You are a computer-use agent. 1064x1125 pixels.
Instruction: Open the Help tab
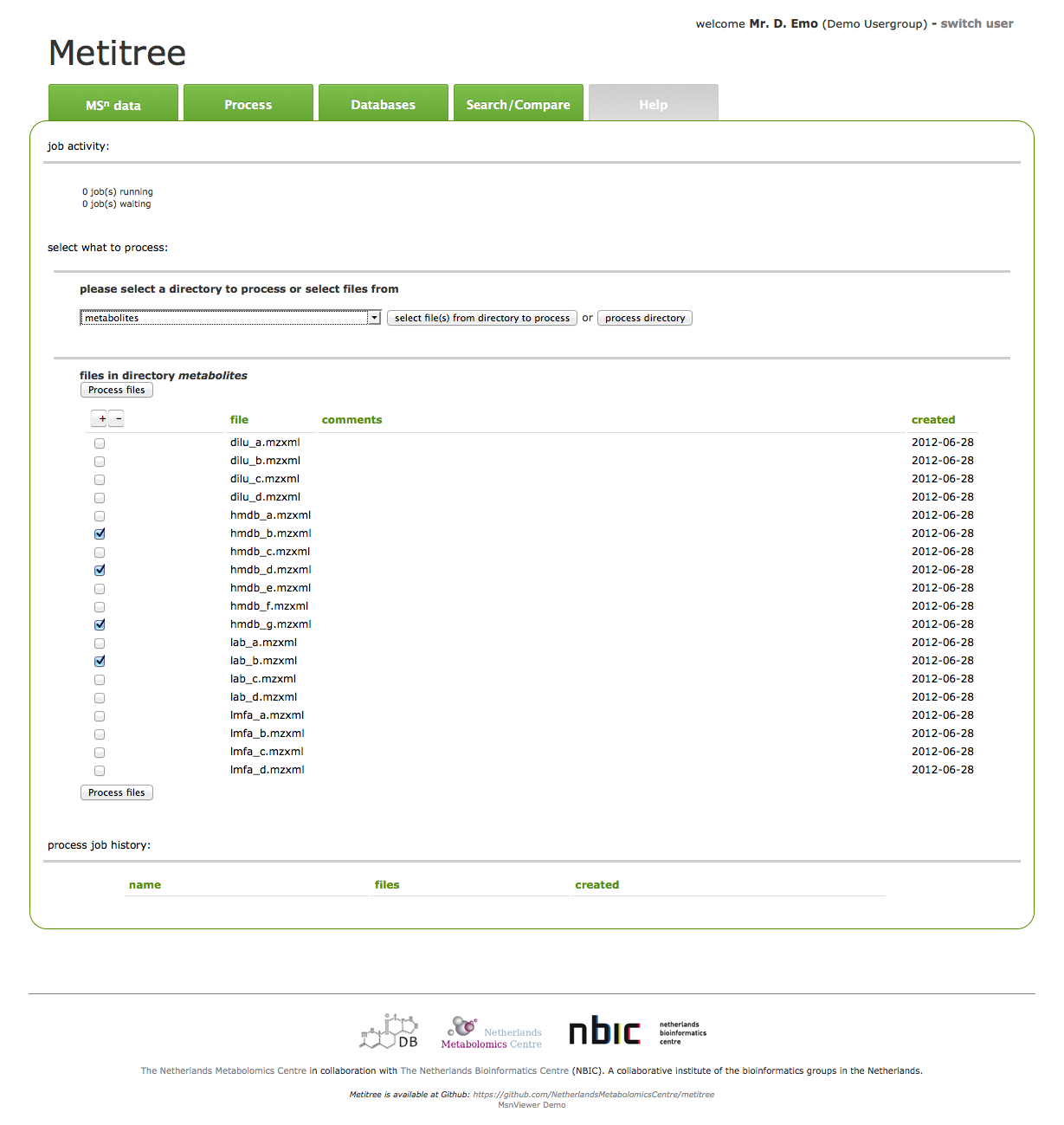(x=654, y=104)
